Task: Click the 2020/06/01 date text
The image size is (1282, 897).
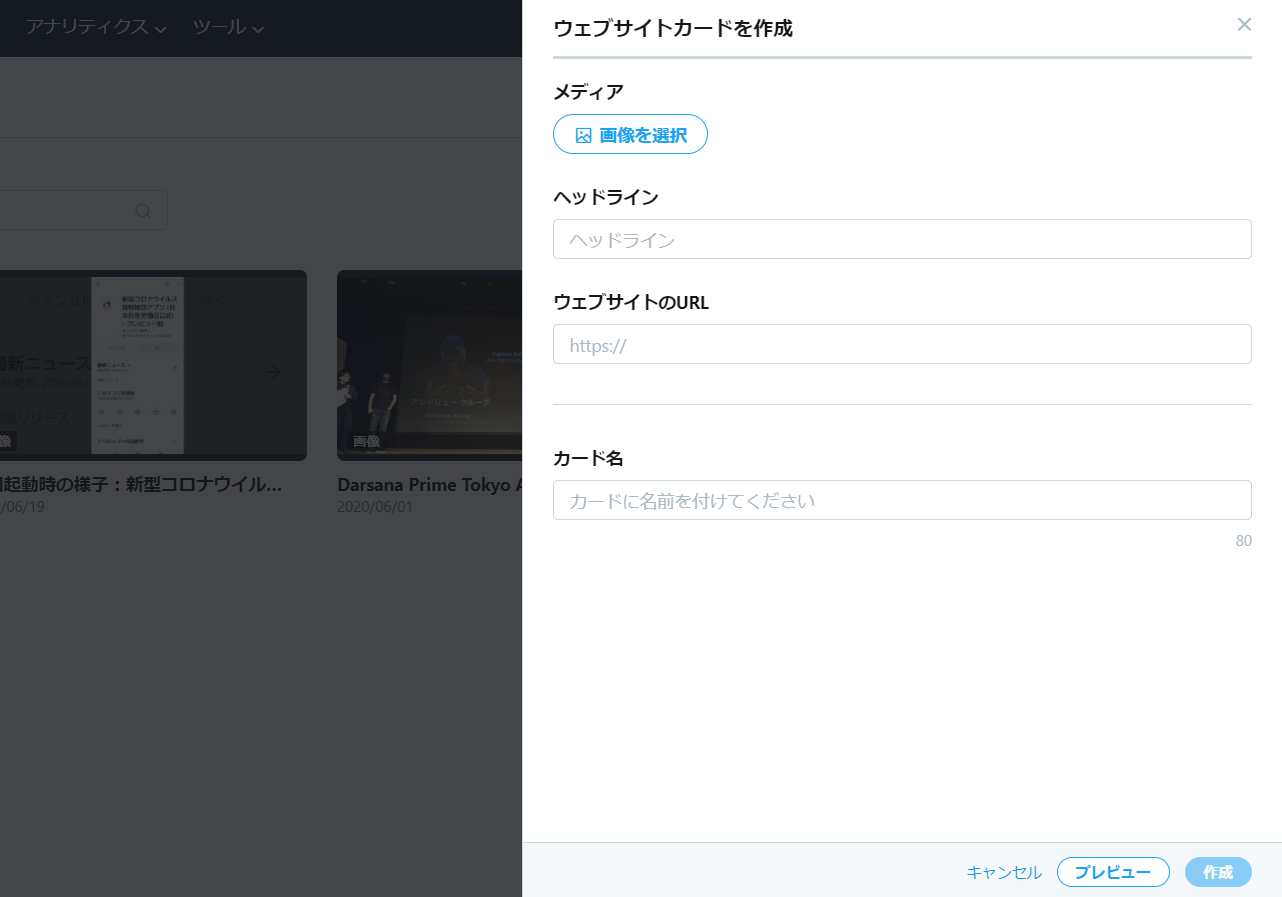Action: pos(375,507)
